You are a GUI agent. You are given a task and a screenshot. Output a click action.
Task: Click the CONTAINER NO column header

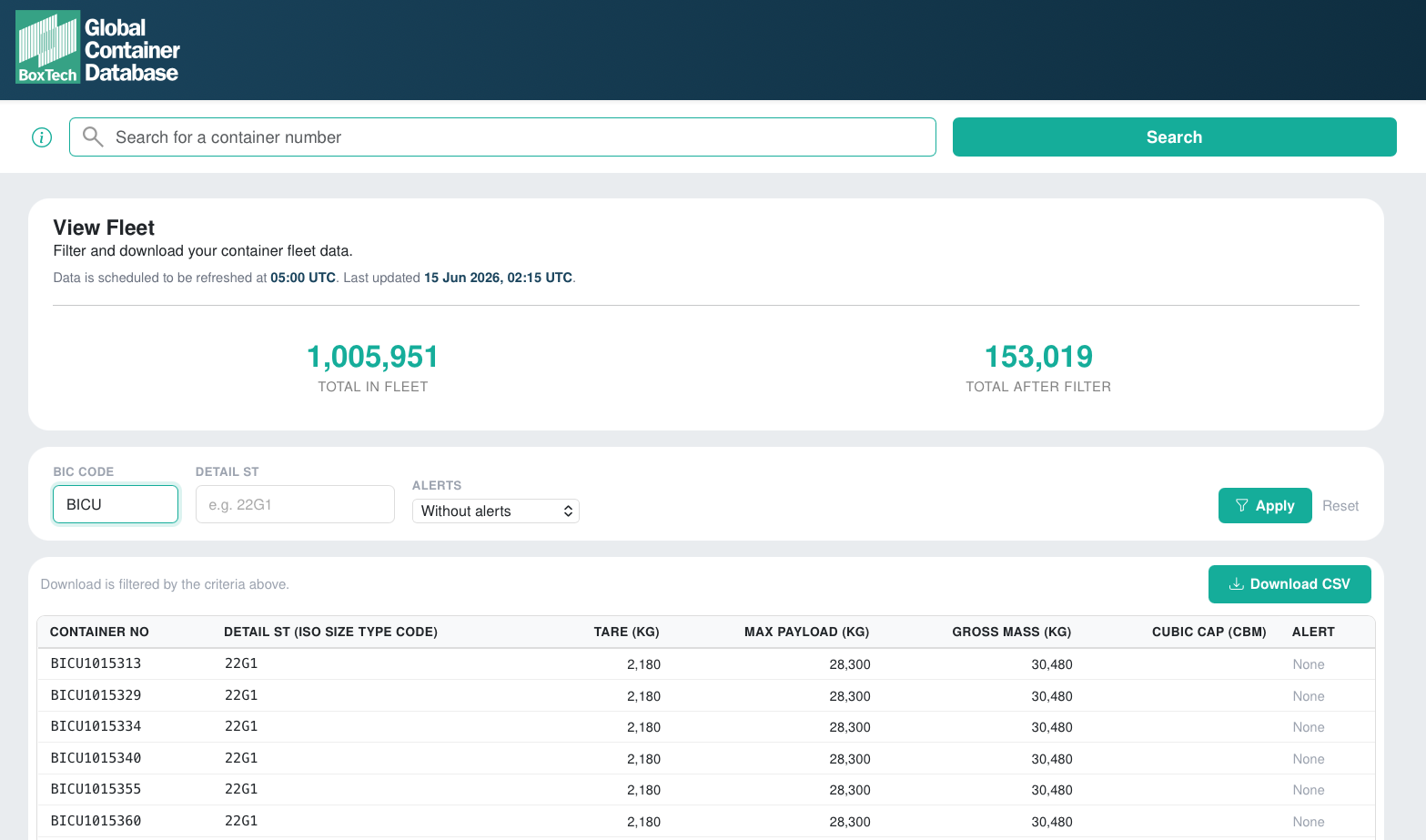point(99,632)
